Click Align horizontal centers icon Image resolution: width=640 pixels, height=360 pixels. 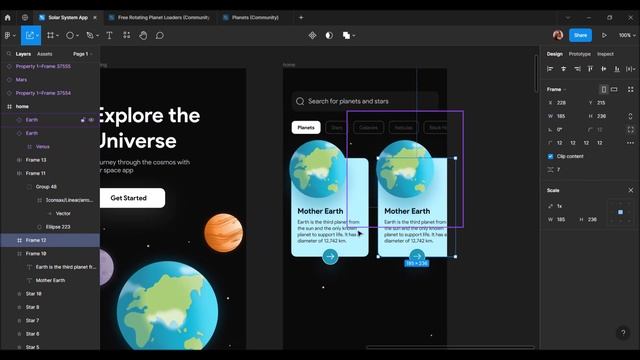pos(563,69)
